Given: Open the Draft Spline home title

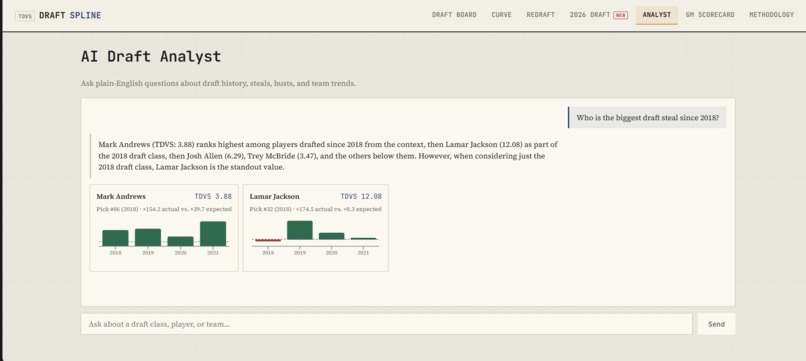Looking at the screenshot, I should 70,15.
